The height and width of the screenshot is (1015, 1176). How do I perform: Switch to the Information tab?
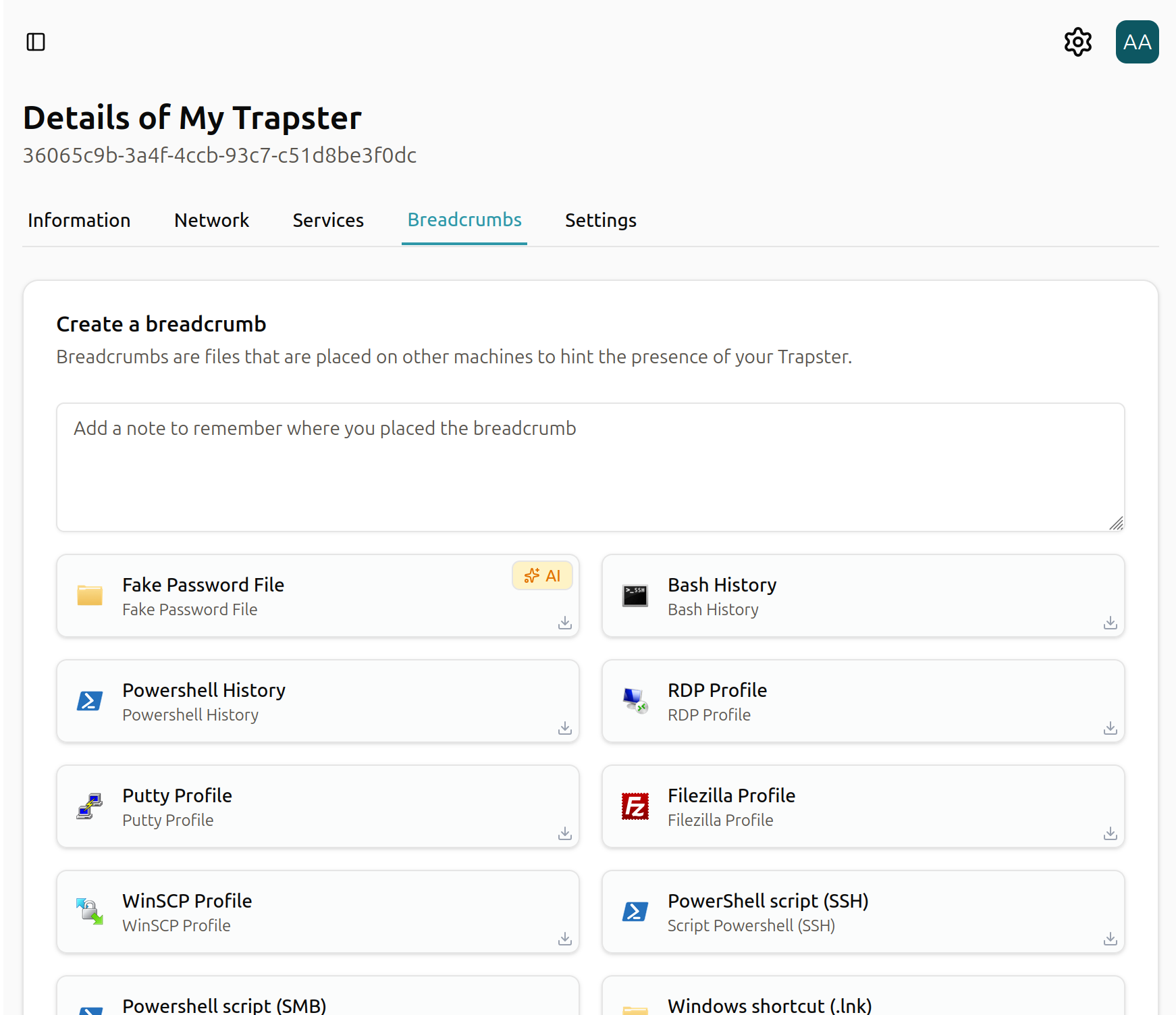coord(79,220)
